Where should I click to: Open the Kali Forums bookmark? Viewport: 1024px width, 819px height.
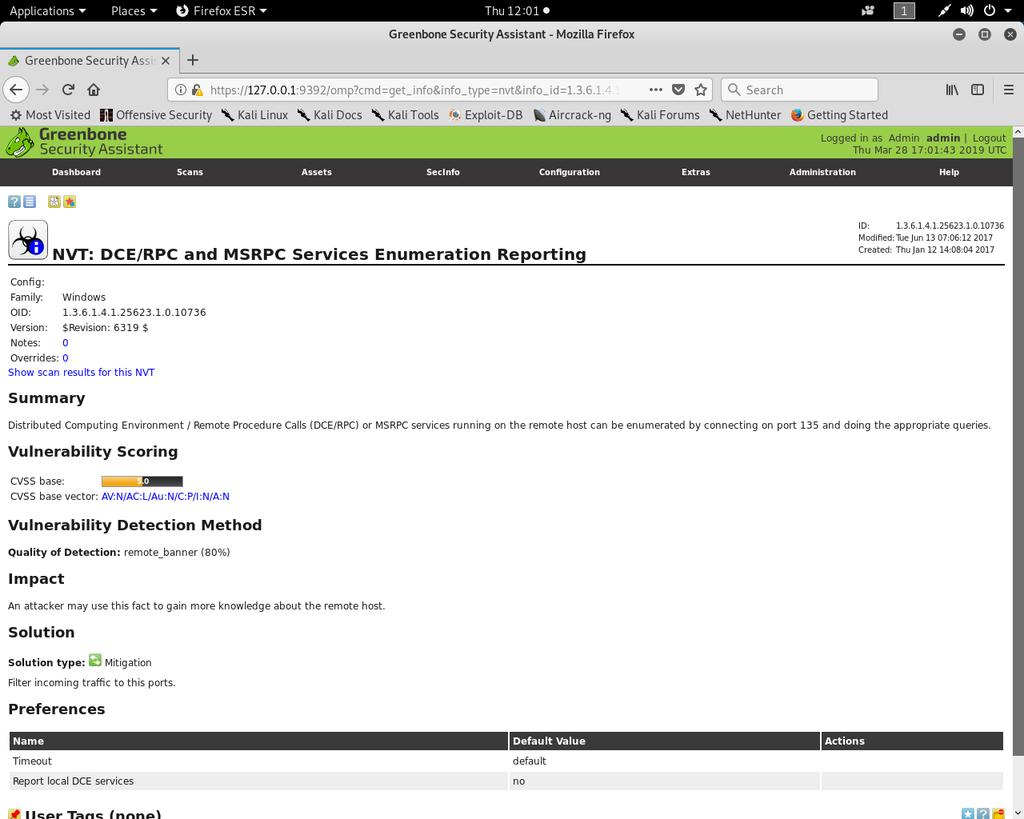659,115
